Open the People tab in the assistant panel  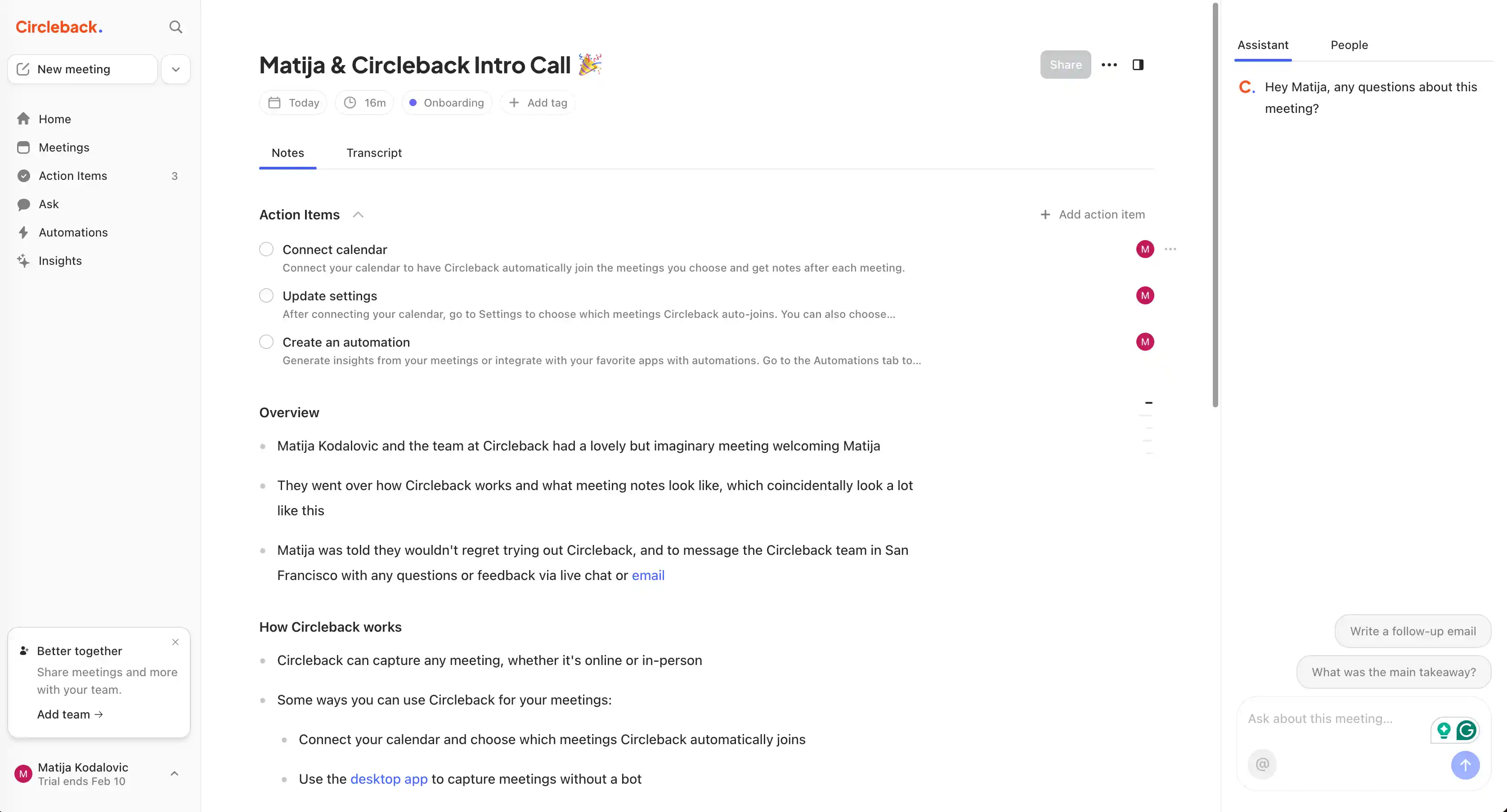[1349, 45]
